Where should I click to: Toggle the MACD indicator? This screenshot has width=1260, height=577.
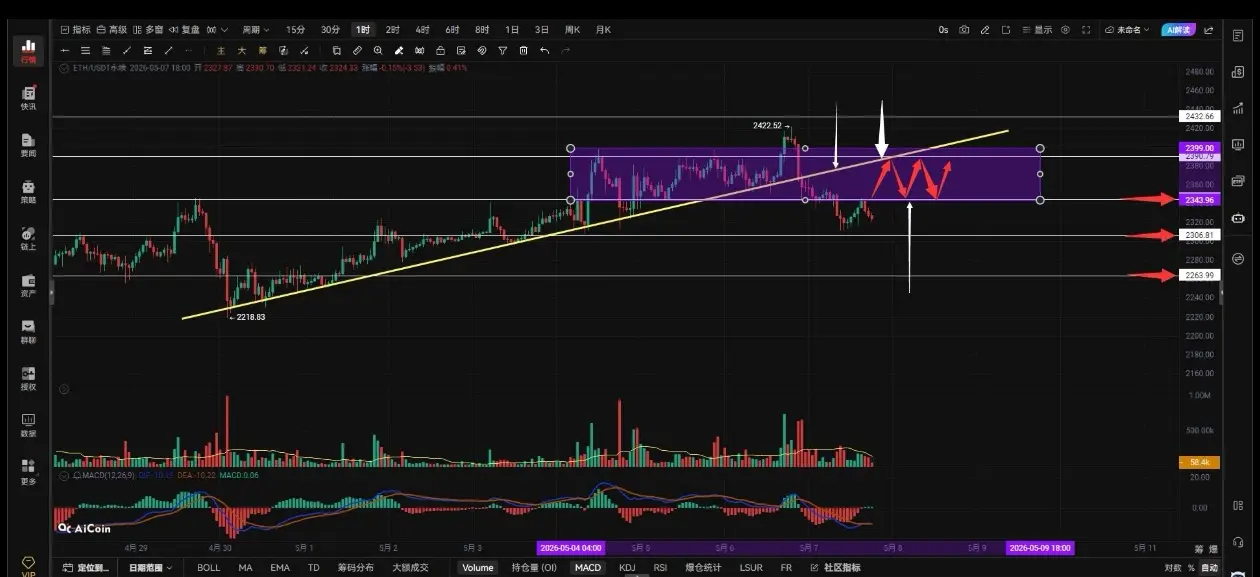588,567
